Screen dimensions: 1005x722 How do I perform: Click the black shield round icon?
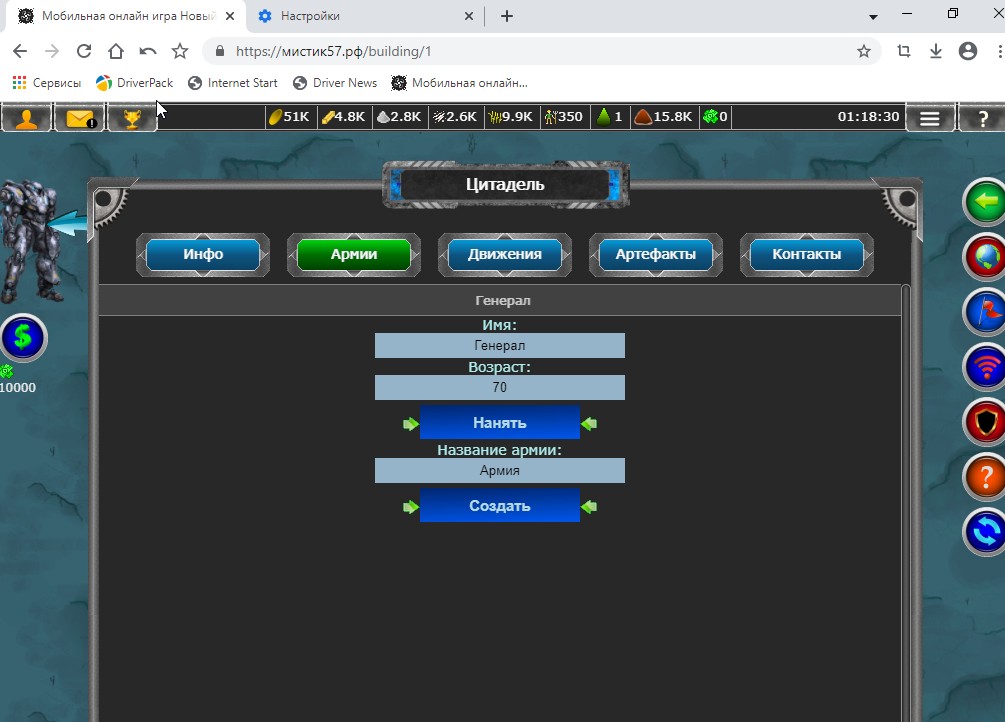point(985,423)
